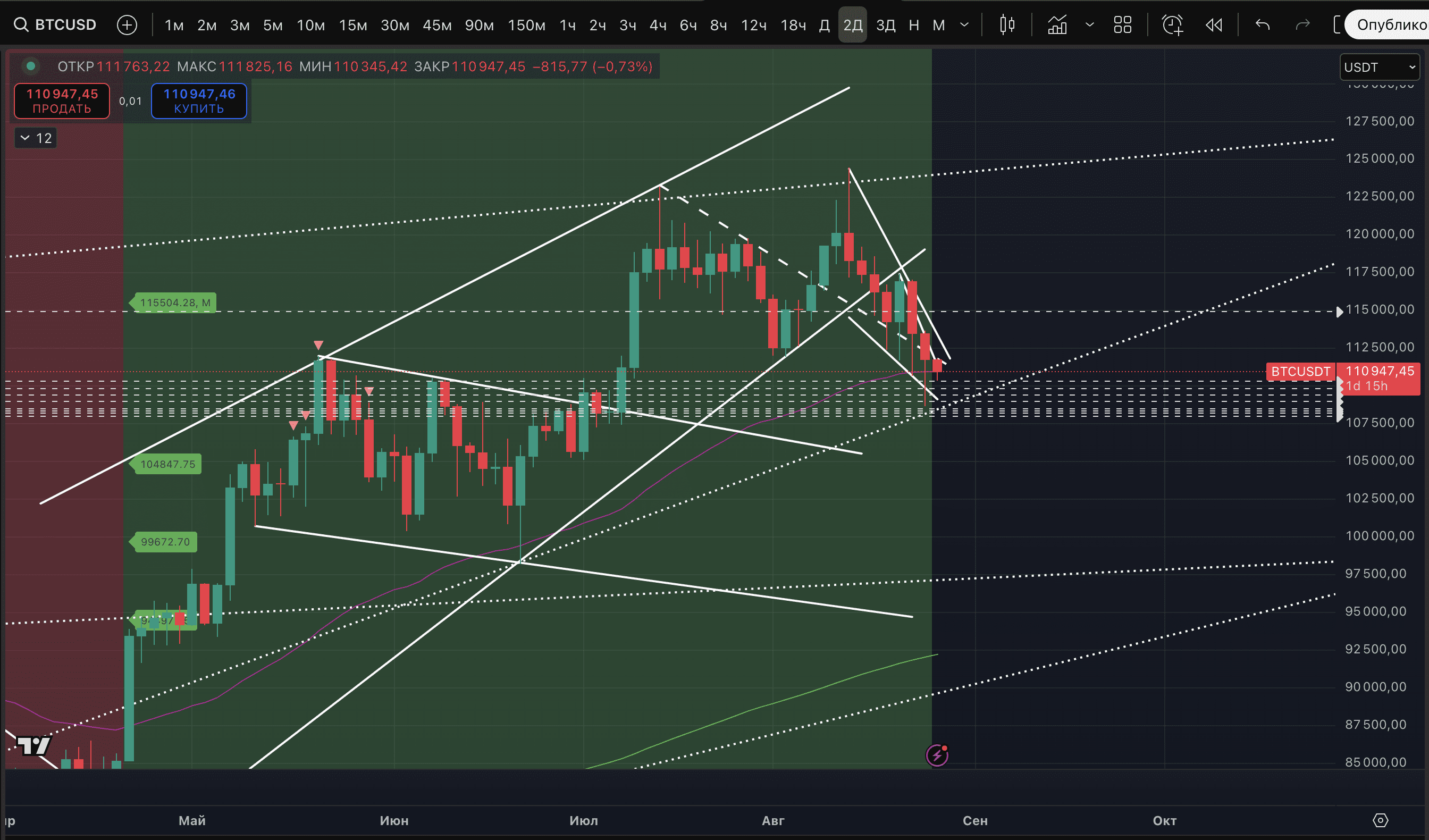Click the Сен time axis label
Screen dimensions: 1429x840
(x=975, y=820)
